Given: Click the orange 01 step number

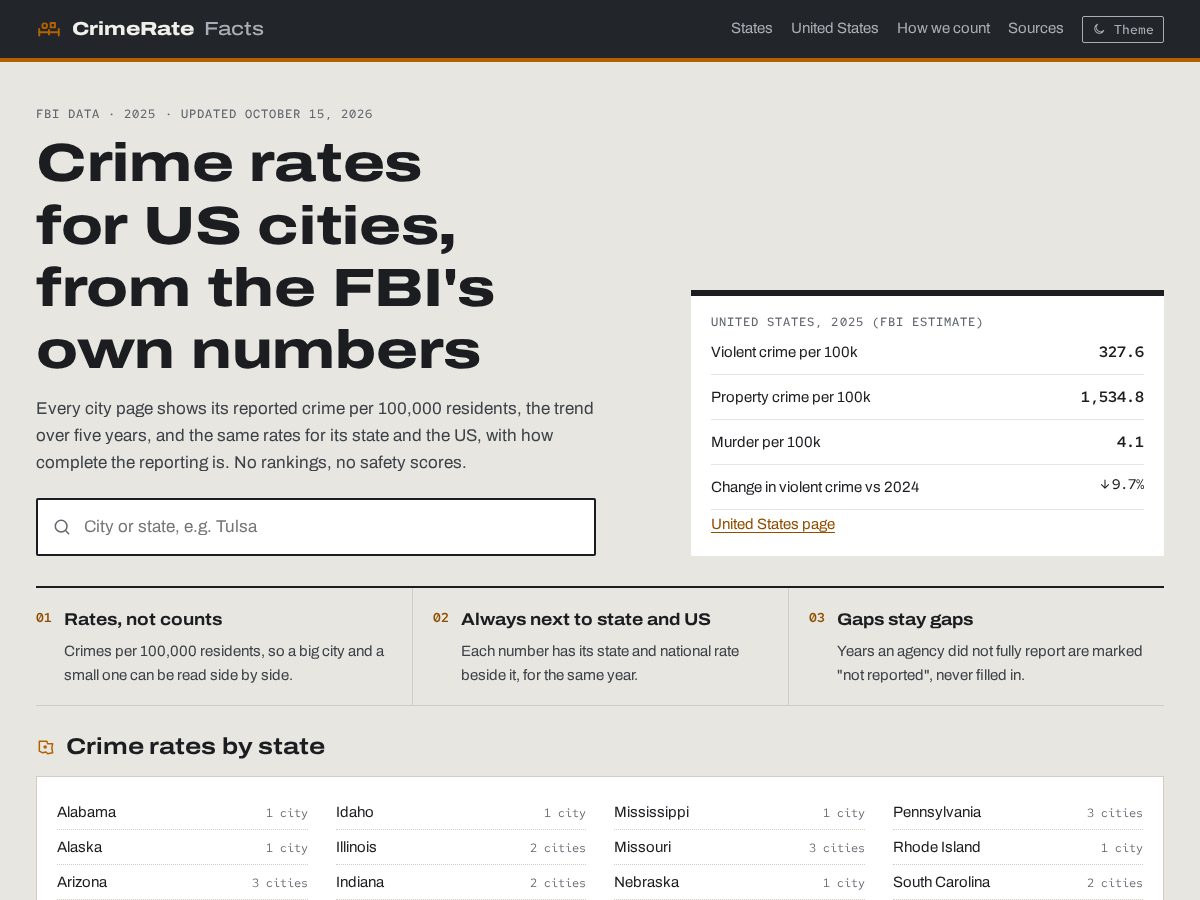Looking at the screenshot, I should click(x=44, y=618).
